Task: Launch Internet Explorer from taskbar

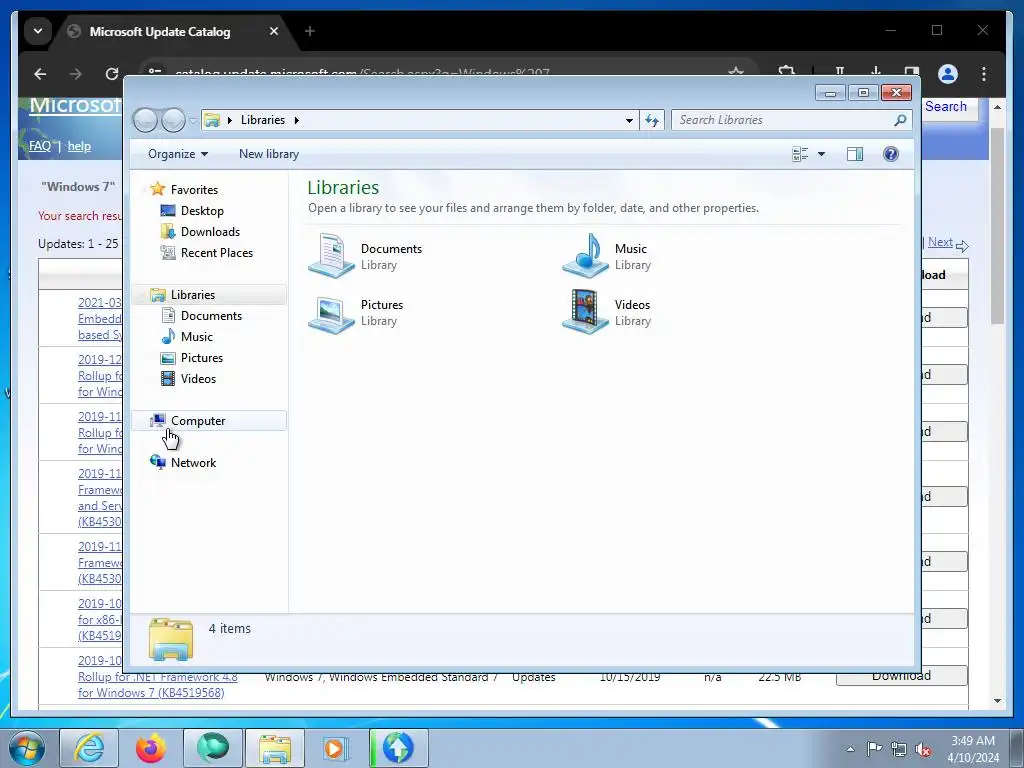Action: click(89, 748)
